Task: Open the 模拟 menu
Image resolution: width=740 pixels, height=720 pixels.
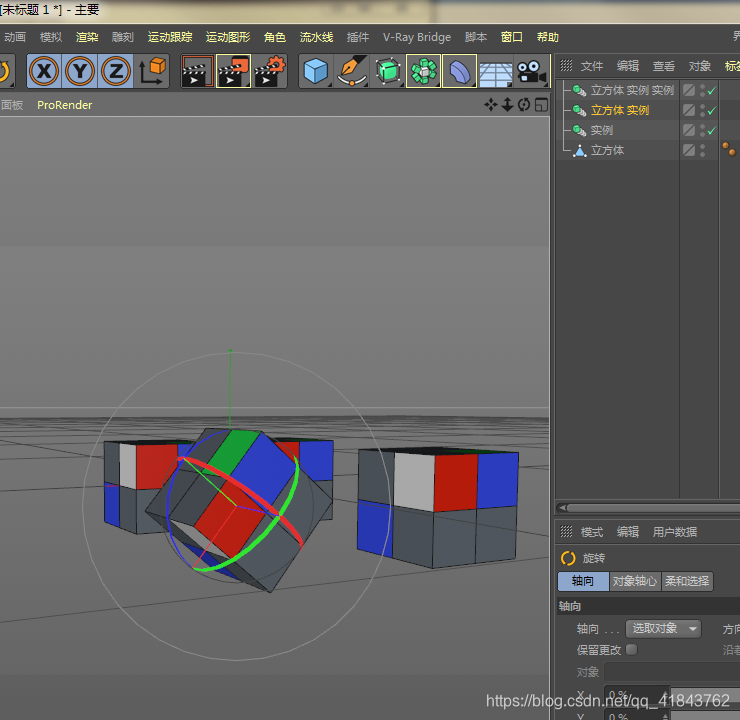Action: pos(51,37)
